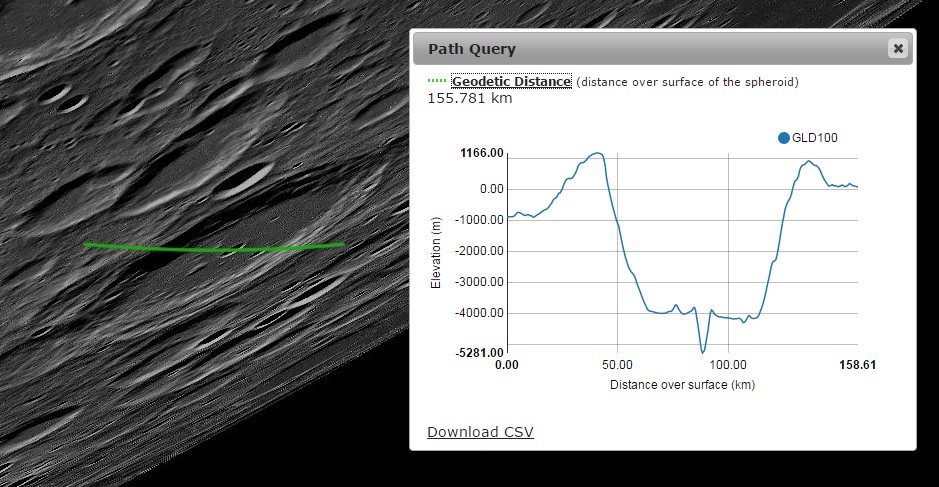Click the 'Distance over surface (km)' axis title
This screenshot has height=487, width=939.
682,384
